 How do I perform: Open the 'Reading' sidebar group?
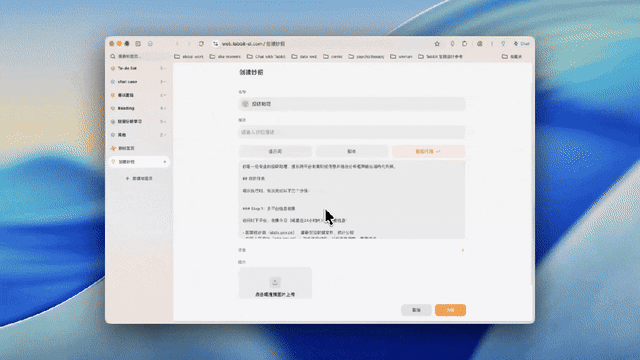click(139, 108)
